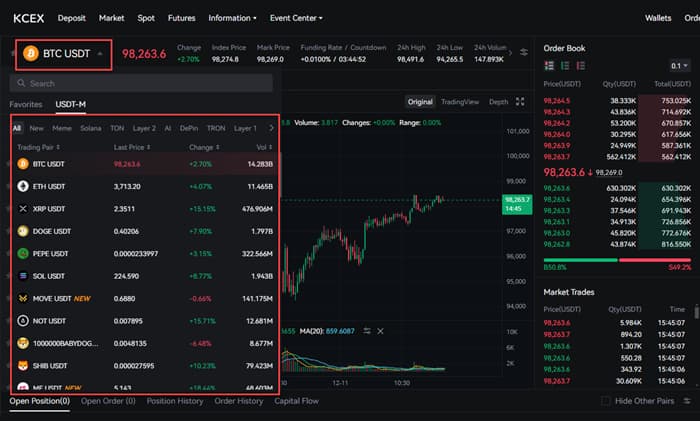This screenshot has width=700, height=422.
Task: Sort list by Change column
Action: click(x=204, y=147)
